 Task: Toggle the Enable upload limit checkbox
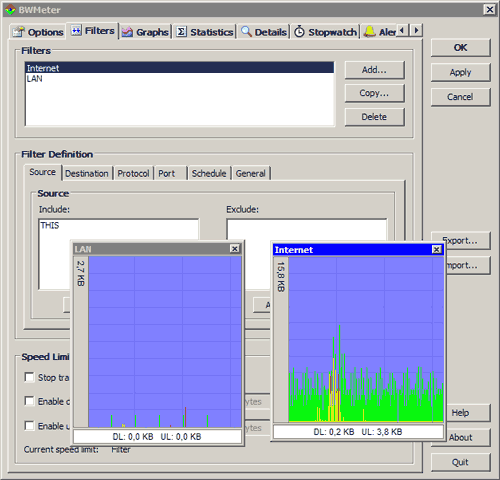tap(29, 426)
